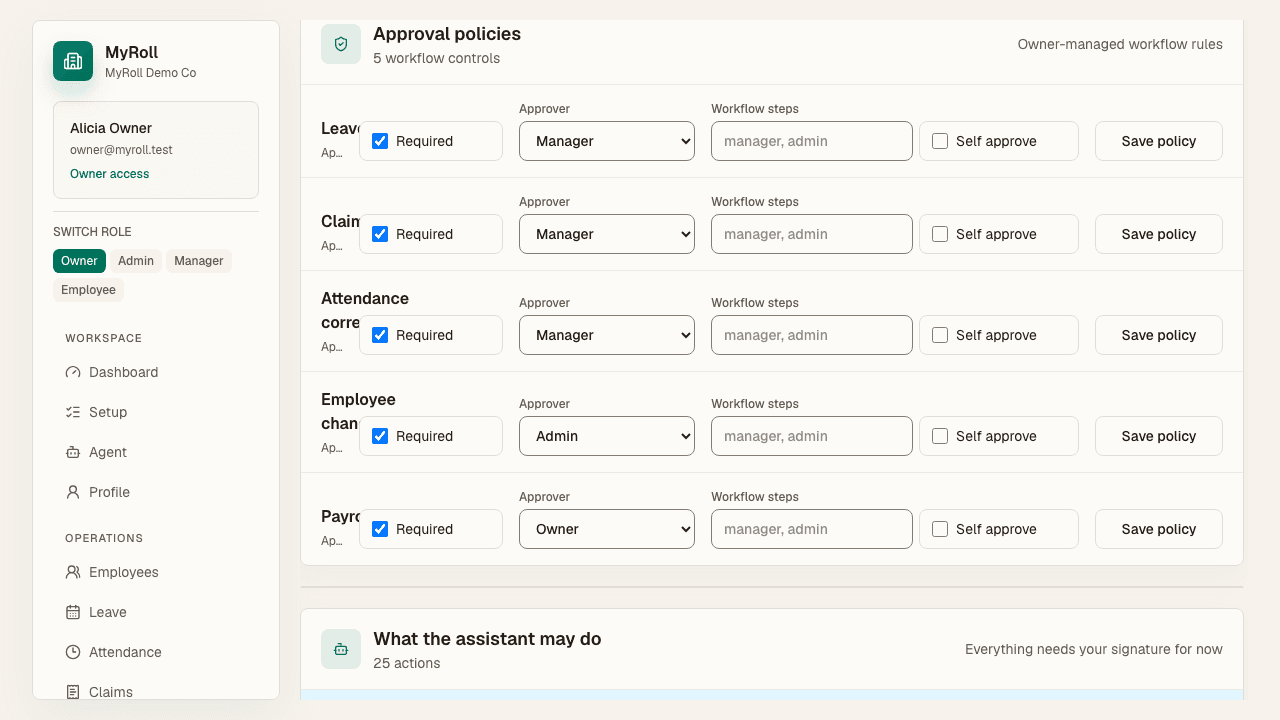Image resolution: width=1280 pixels, height=720 pixels.
Task: Click the Profile person icon
Action: point(73,492)
